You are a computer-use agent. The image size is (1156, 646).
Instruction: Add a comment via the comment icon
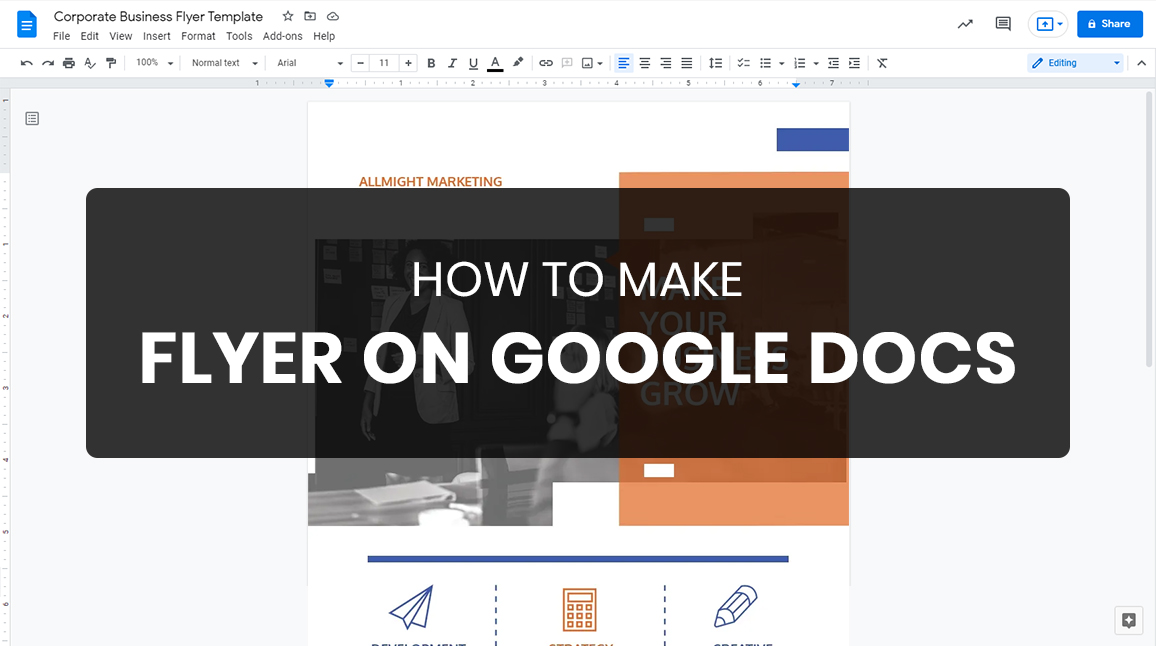point(566,62)
